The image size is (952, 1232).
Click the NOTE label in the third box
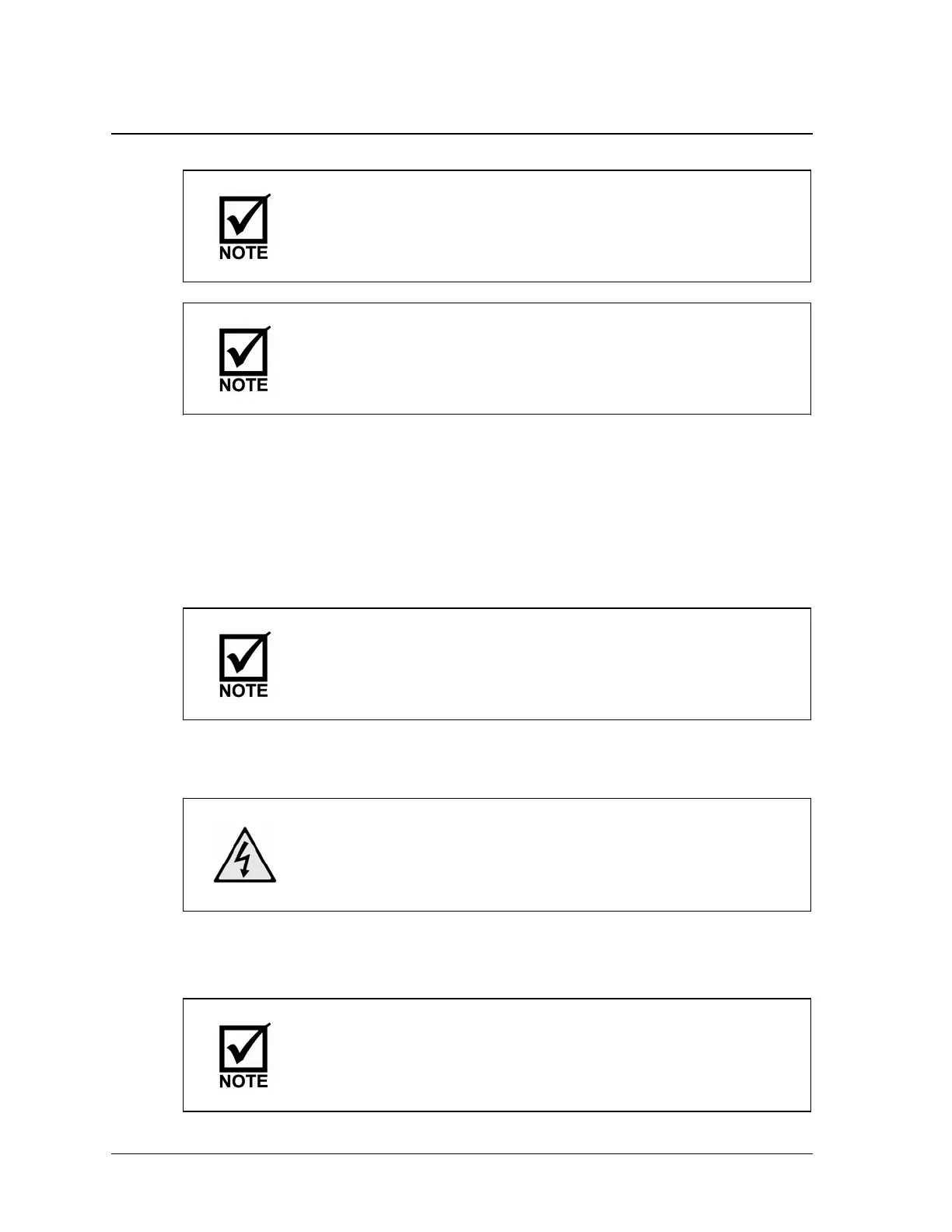243,691
